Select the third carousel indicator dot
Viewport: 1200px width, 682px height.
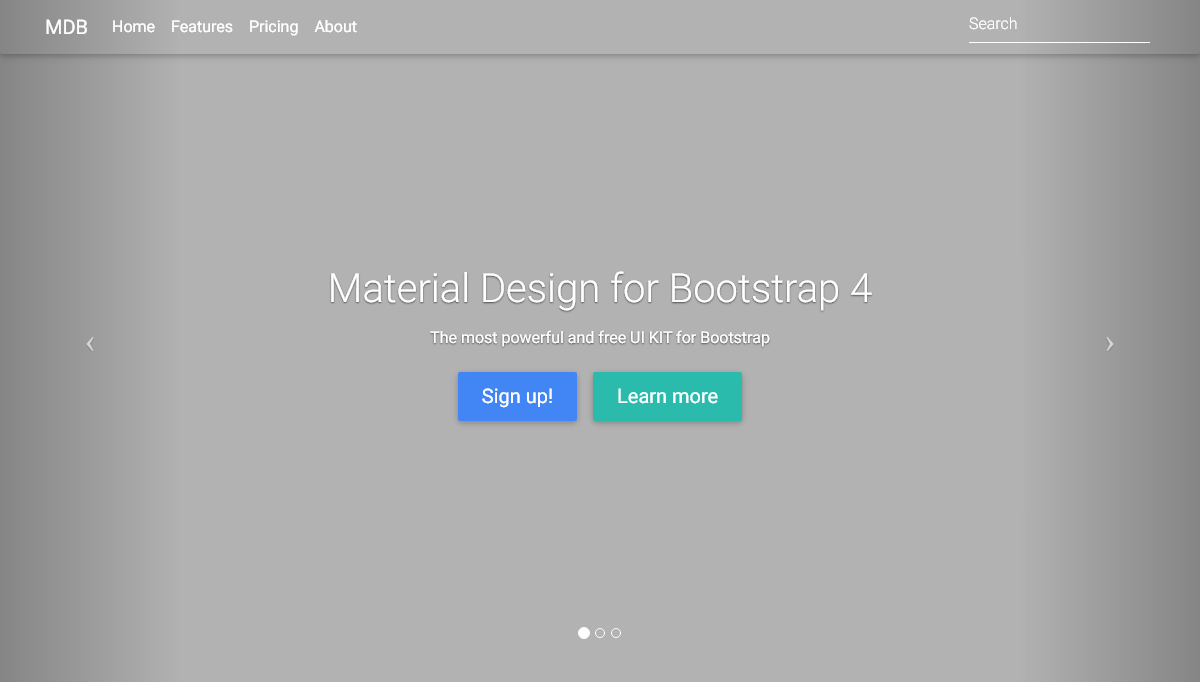click(616, 633)
